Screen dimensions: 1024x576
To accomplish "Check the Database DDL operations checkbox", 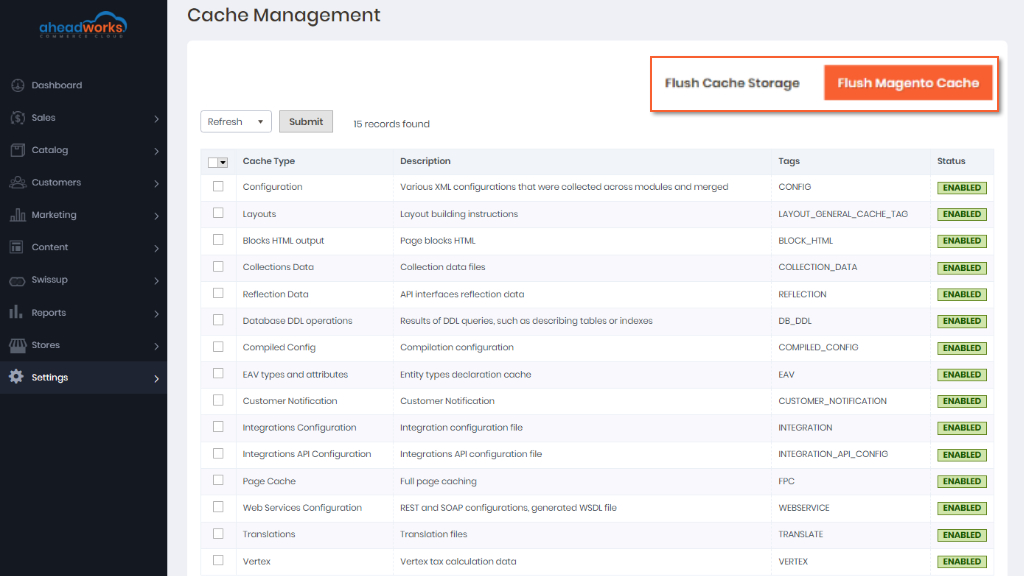I will (x=218, y=320).
